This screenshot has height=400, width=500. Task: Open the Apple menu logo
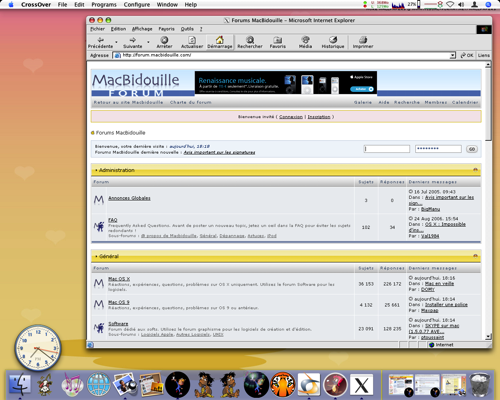(x=11, y=5)
